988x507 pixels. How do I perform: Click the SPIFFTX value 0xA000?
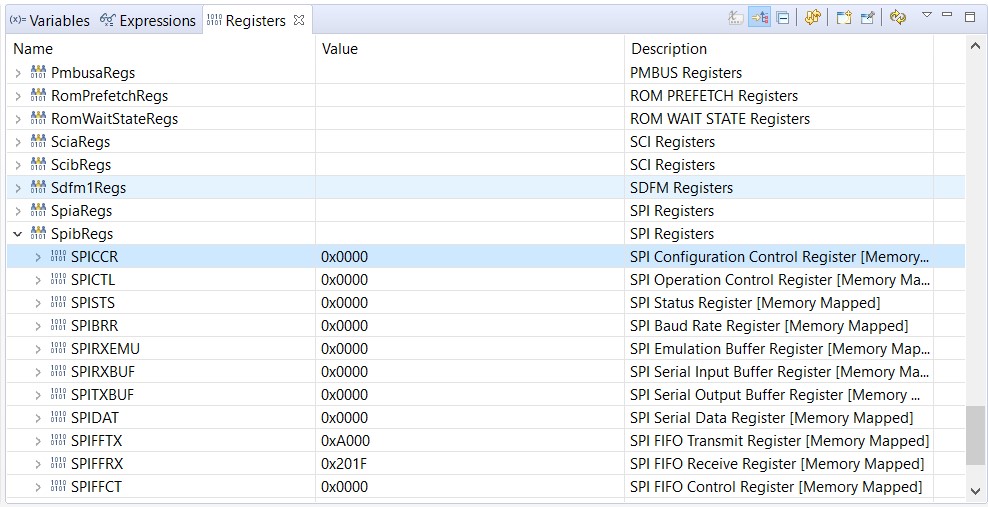pyautogui.click(x=345, y=441)
